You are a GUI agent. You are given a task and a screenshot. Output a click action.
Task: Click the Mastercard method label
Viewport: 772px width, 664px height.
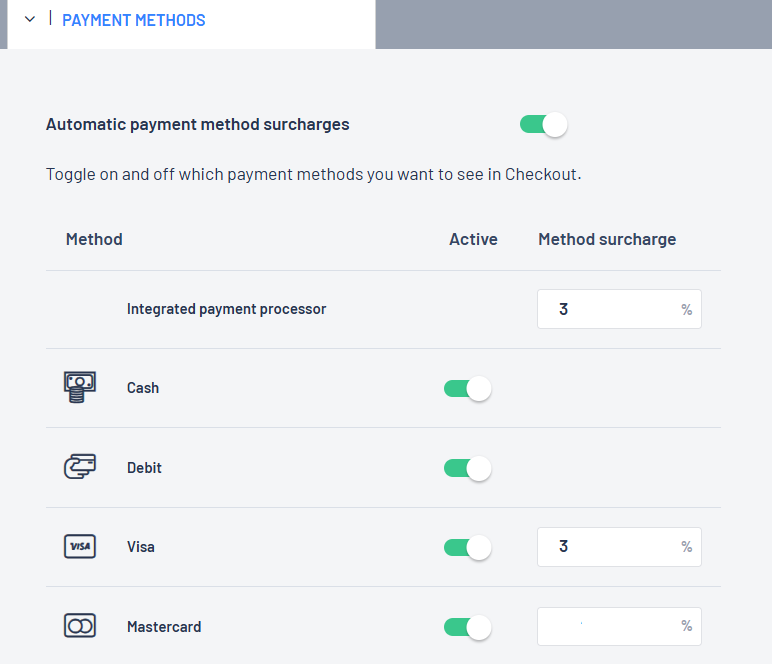[x=164, y=627]
